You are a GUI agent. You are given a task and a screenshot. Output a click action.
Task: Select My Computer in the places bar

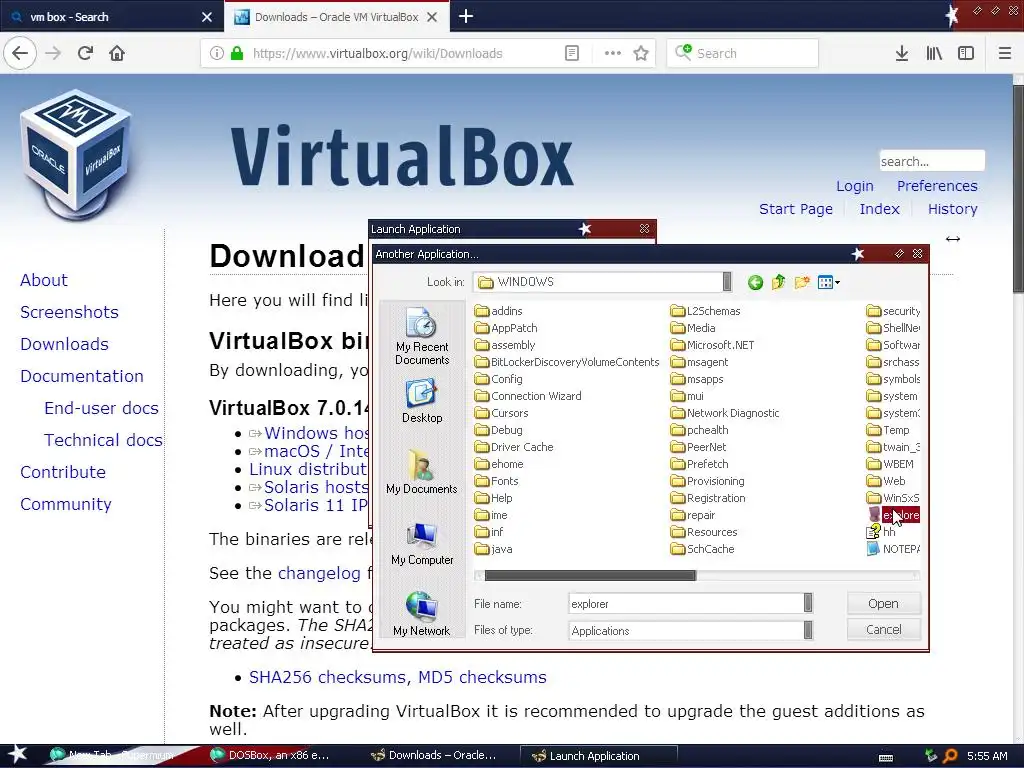[x=422, y=543]
